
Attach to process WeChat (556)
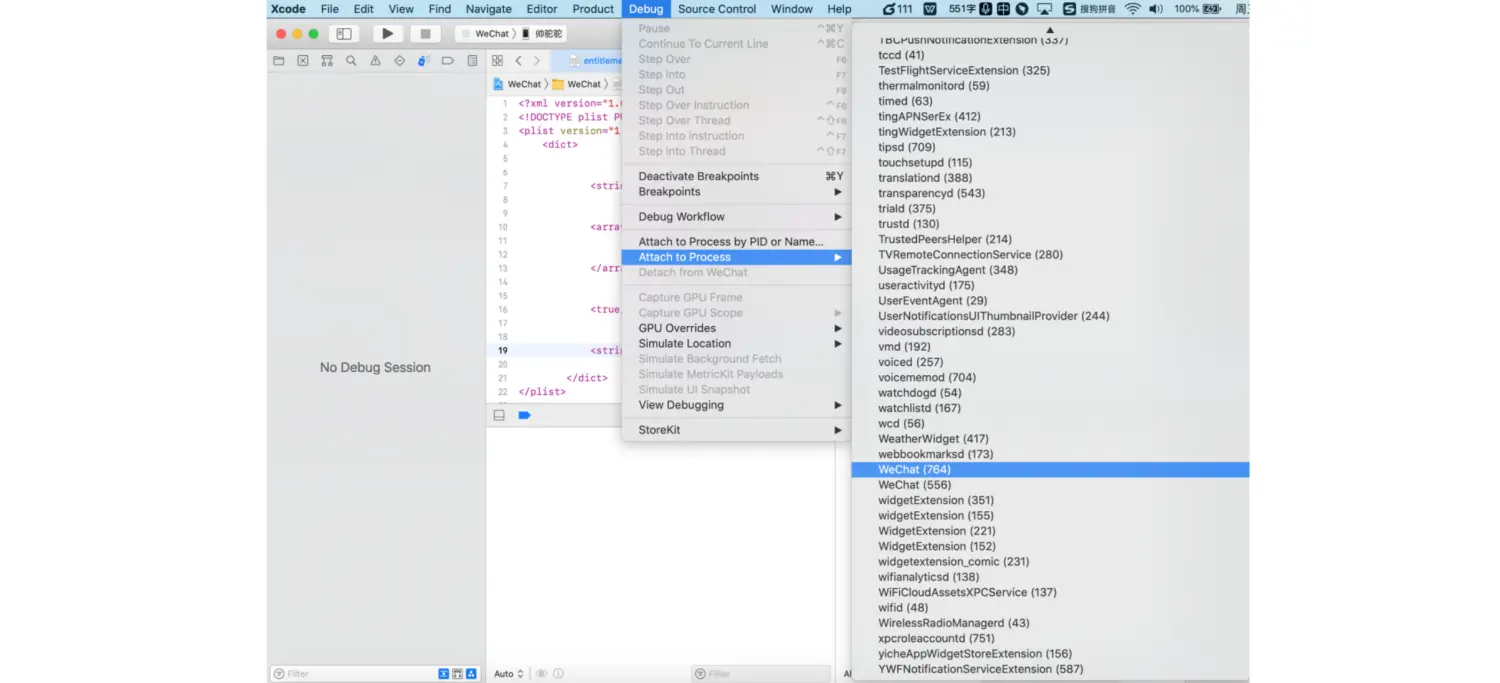point(1050,485)
